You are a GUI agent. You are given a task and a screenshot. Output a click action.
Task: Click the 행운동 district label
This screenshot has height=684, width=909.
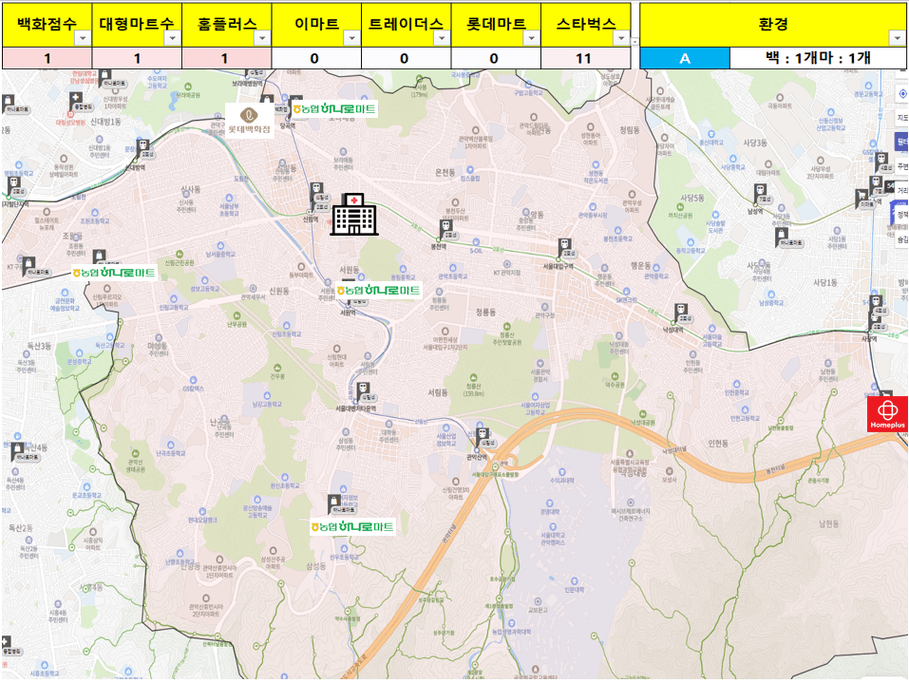tap(641, 266)
